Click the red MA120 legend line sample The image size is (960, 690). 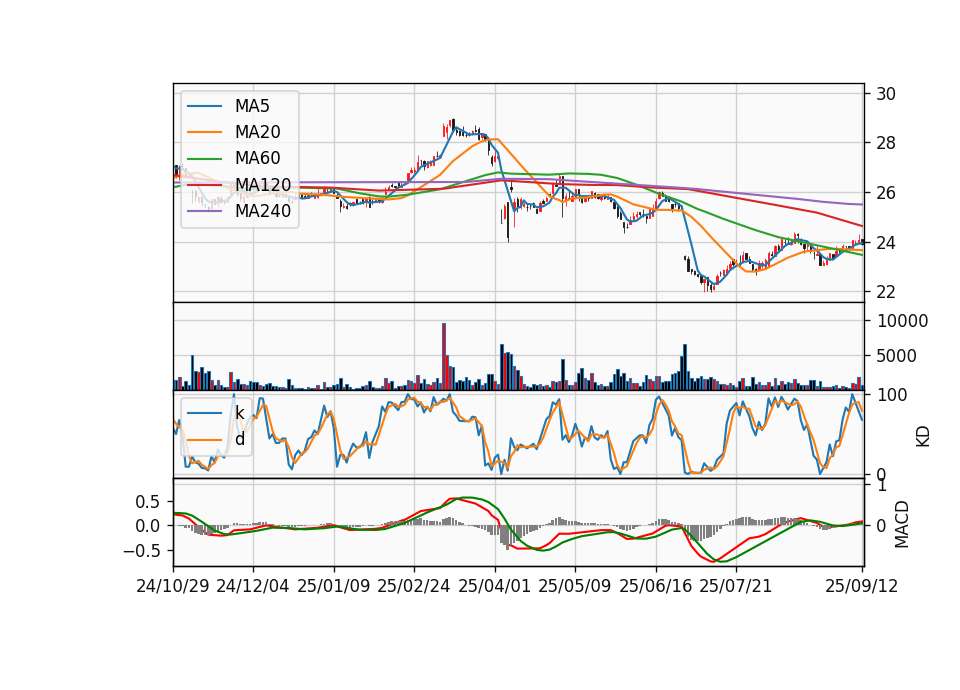coord(204,184)
